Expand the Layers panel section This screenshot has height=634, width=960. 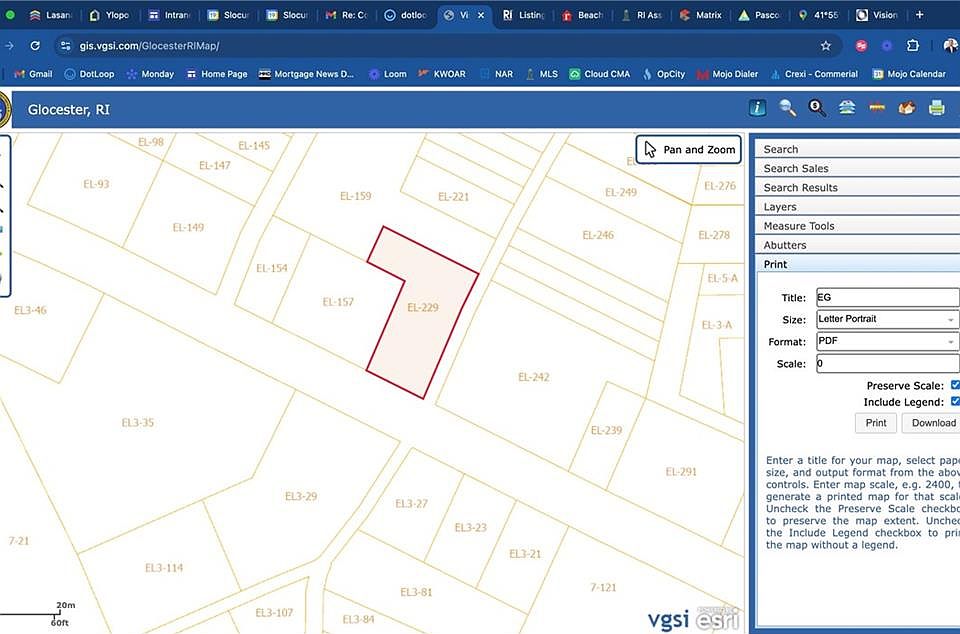point(857,206)
